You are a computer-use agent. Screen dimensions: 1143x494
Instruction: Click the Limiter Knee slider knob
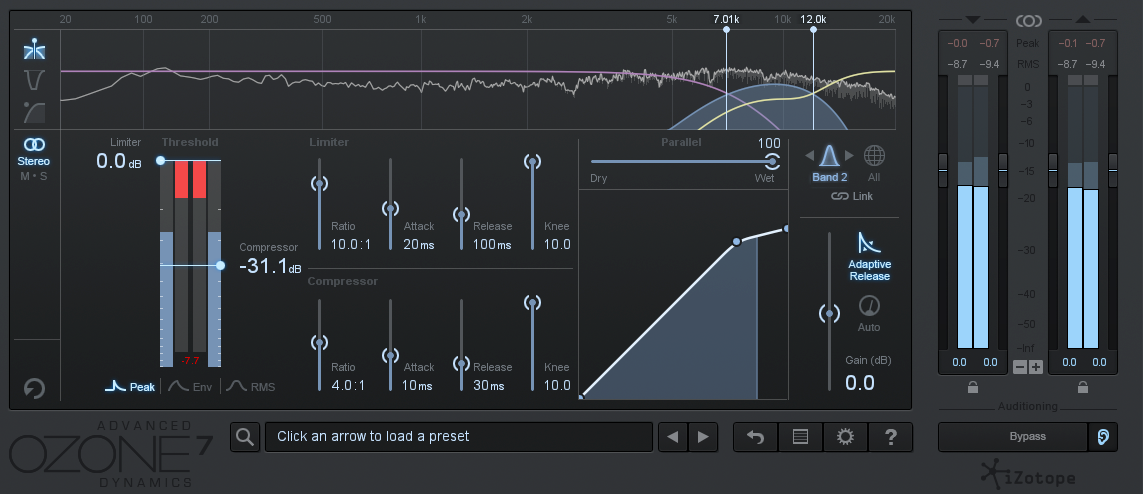[x=533, y=162]
